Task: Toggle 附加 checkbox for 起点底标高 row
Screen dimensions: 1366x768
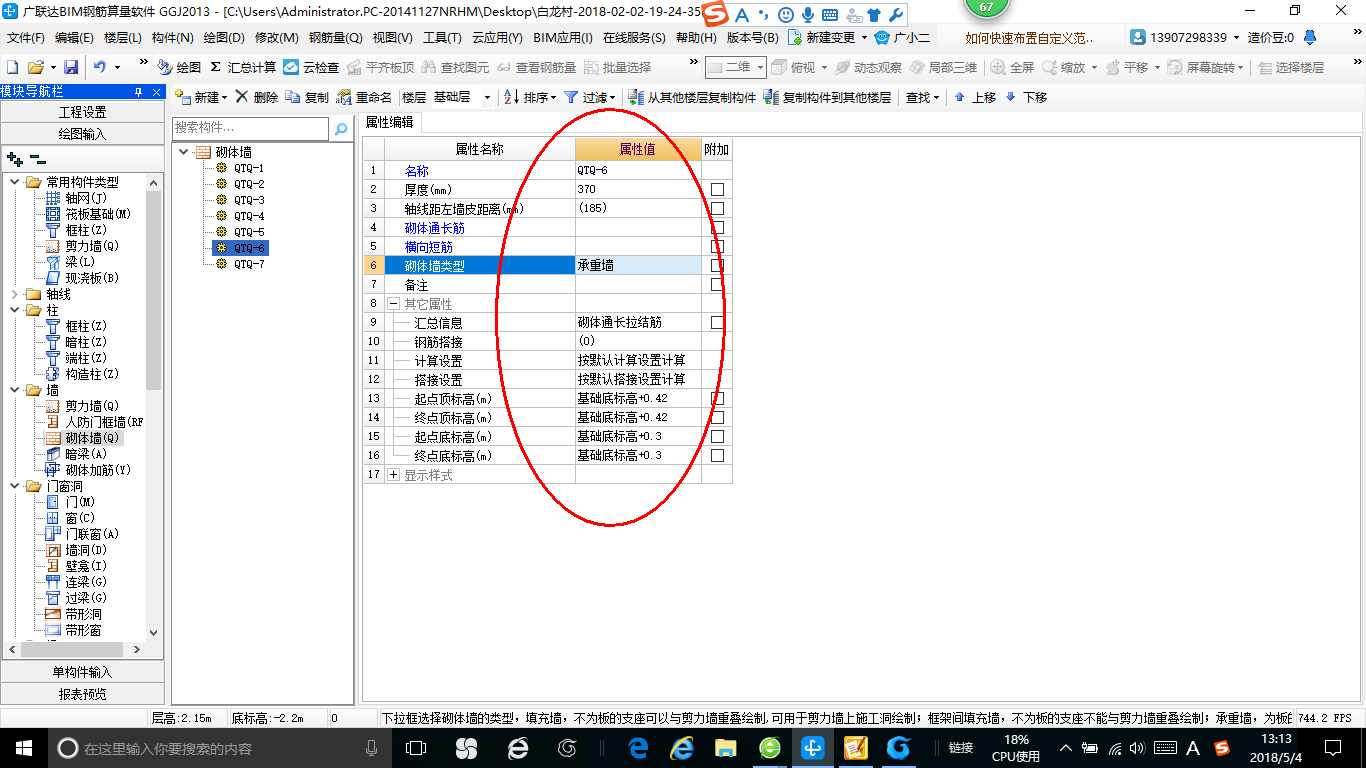Action: [717, 436]
